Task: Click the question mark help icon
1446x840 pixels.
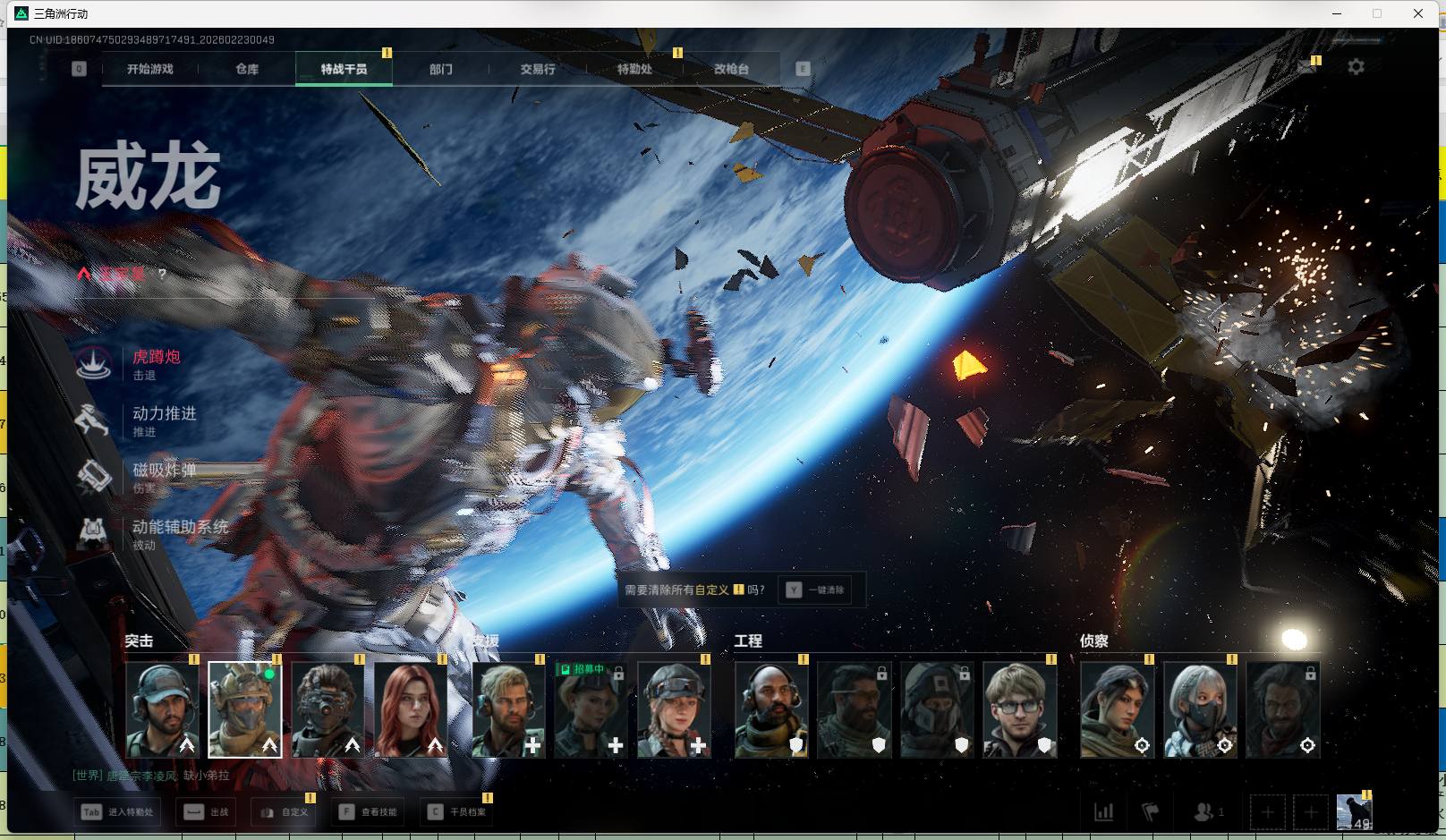Action: [x=162, y=274]
